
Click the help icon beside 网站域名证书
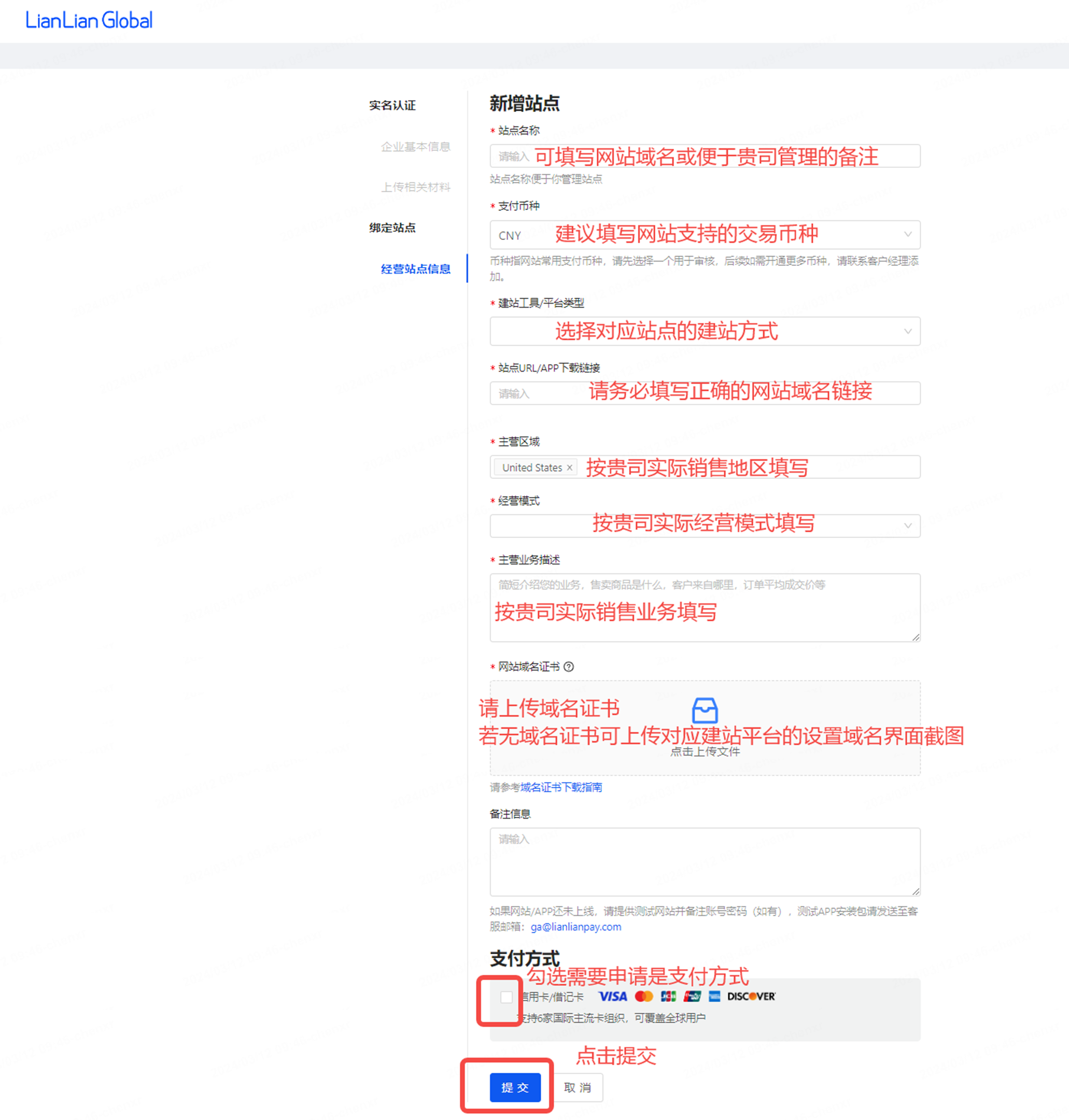pos(568,667)
